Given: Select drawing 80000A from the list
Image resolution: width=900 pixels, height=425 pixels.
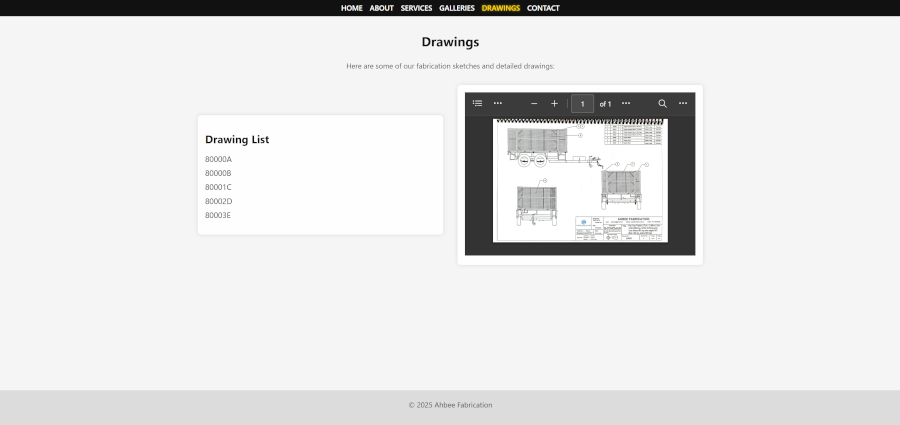Looking at the screenshot, I should pyautogui.click(x=218, y=159).
